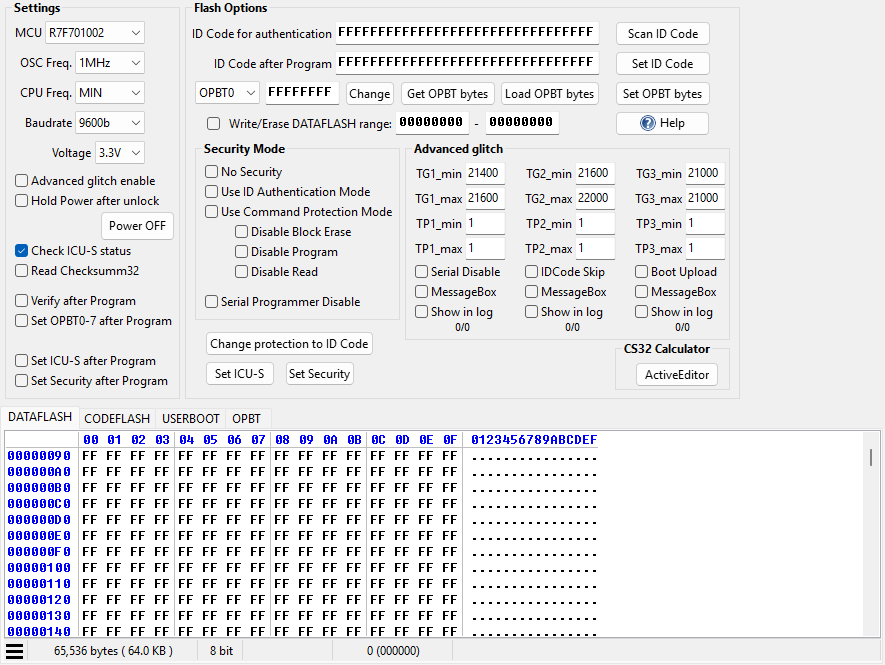Enable Advanced glitch enable checkbox
Image resolution: width=885 pixels, height=665 pixels.
point(21,181)
